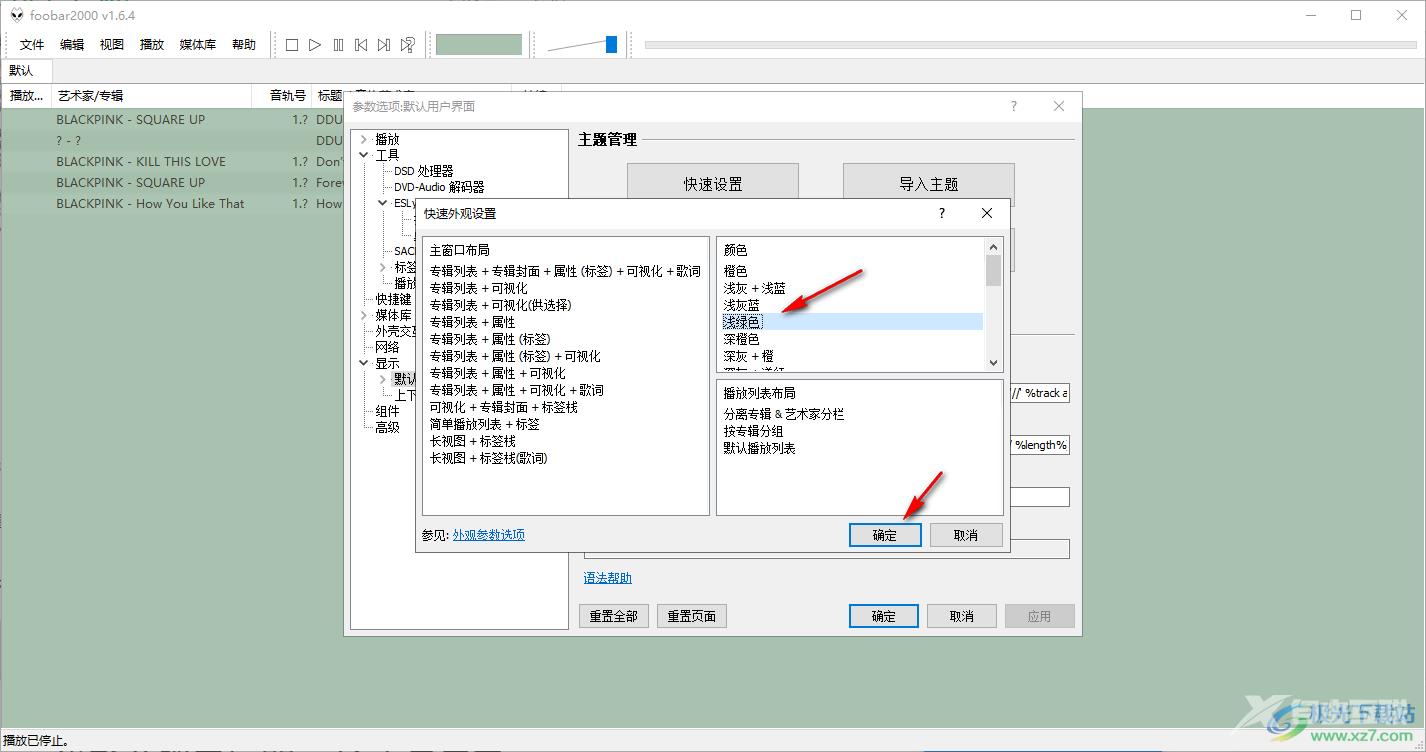Close the preferences dialog window
The width and height of the screenshot is (1426, 752).
(1059, 106)
